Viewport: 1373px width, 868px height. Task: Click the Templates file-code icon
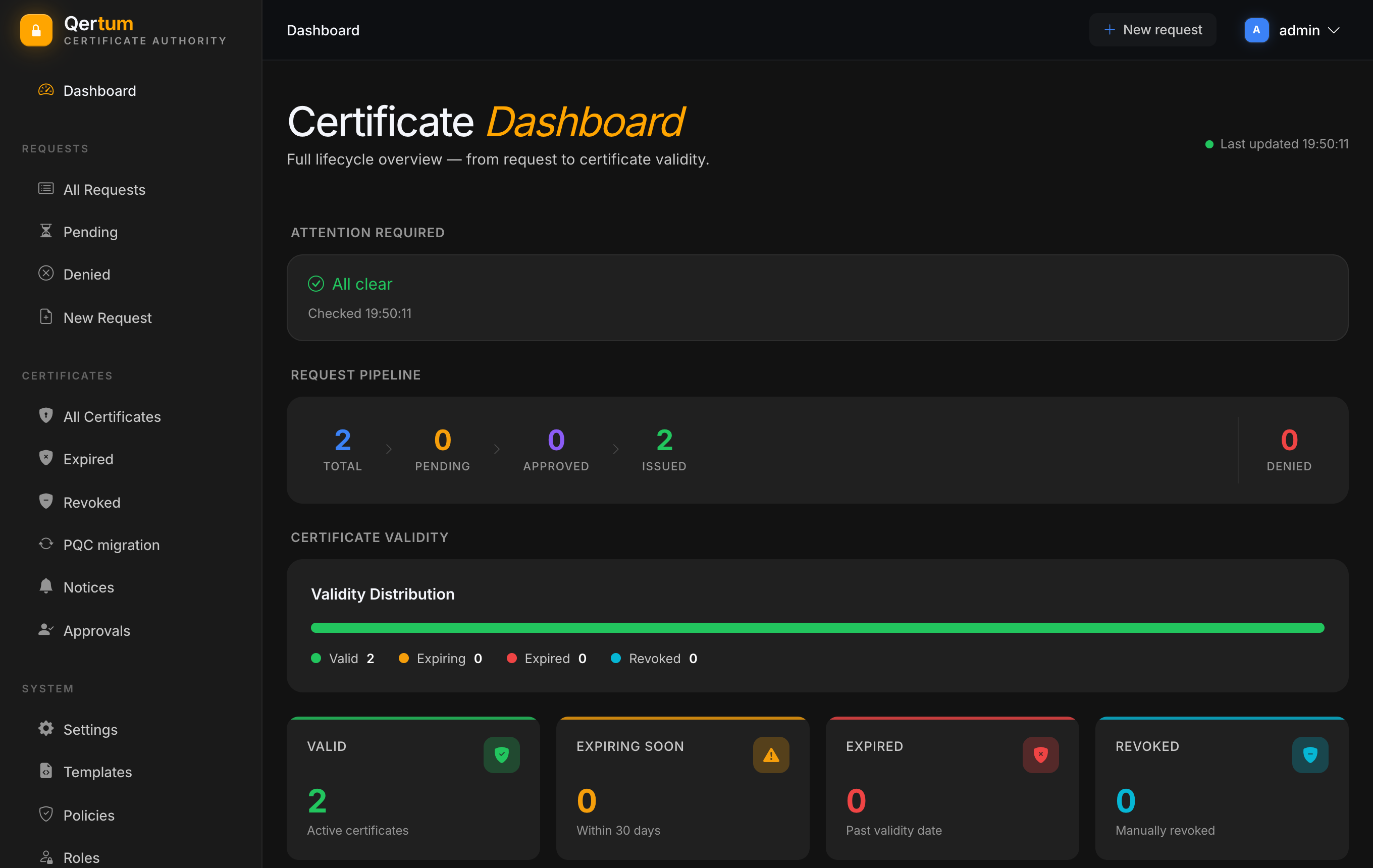(45, 771)
